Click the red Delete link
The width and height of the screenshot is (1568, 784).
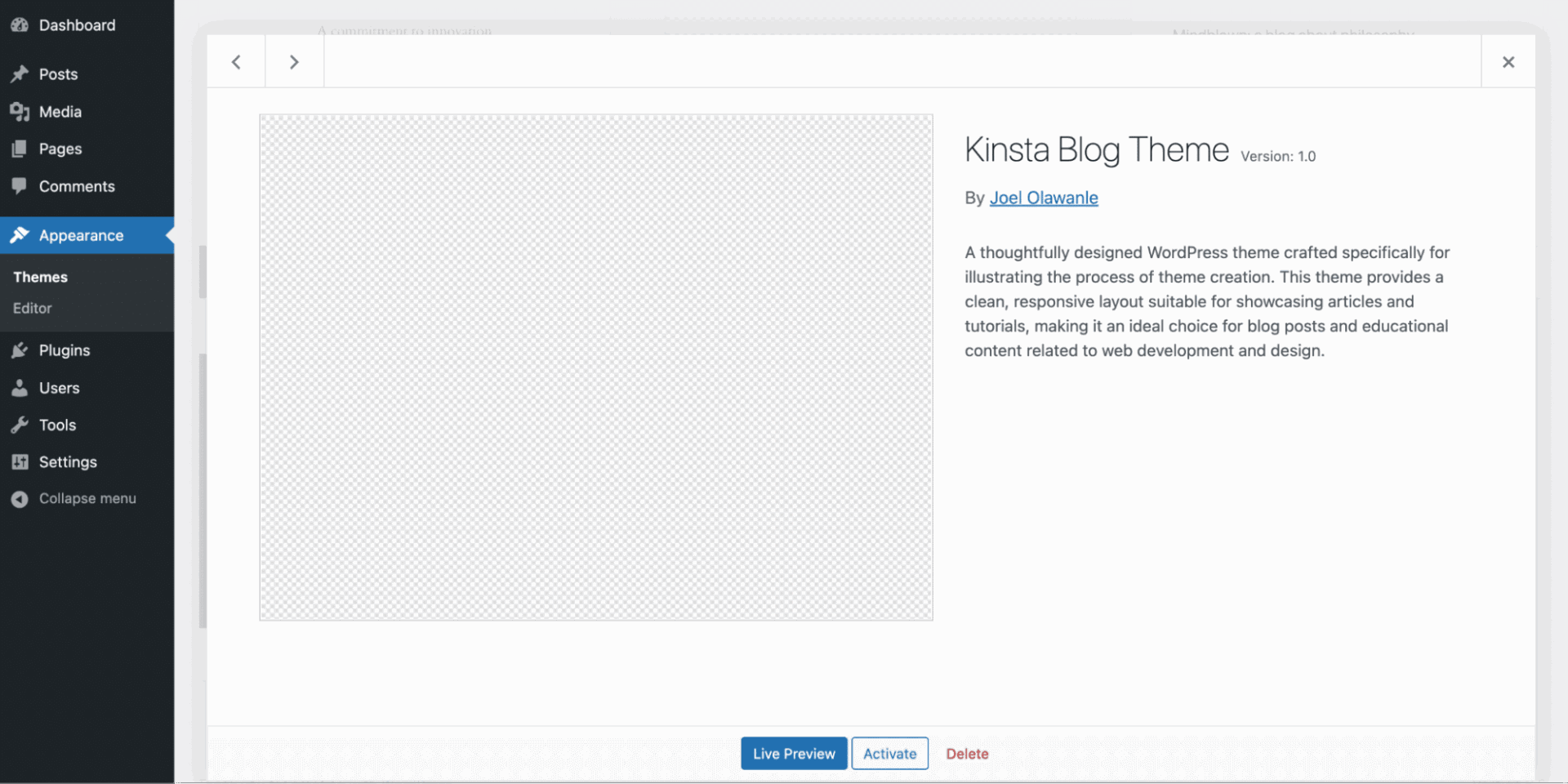coord(967,754)
